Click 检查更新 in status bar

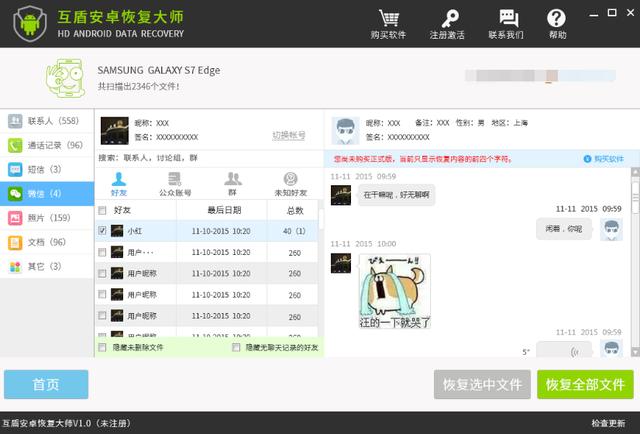pyautogui.click(x=608, y=423)
